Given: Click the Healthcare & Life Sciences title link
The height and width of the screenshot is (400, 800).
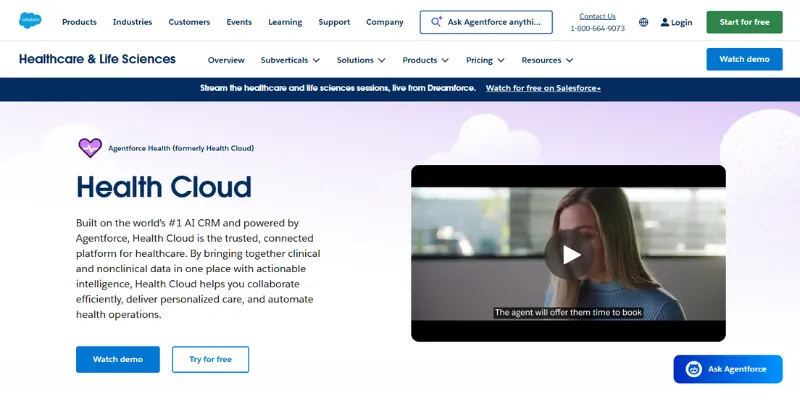Looking at the screenshot, I should click(97, 59).
